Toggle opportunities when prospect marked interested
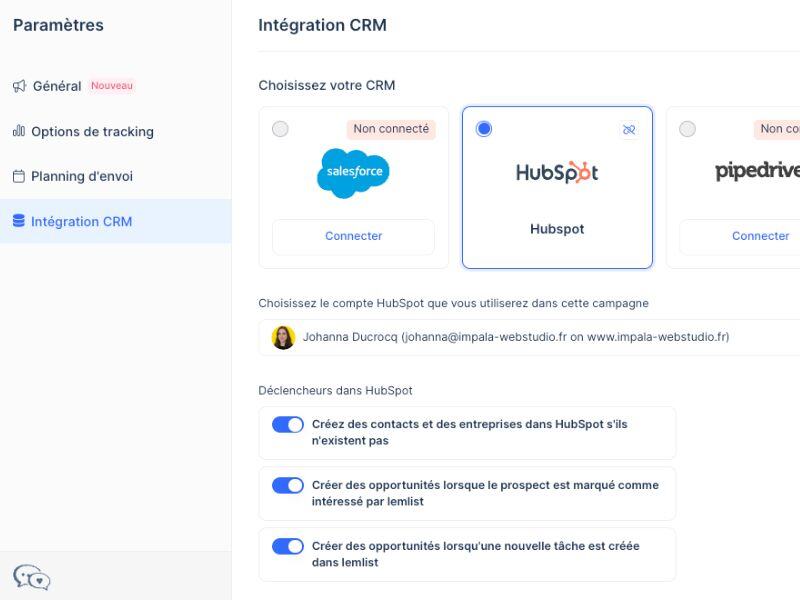 pos(288,485)
